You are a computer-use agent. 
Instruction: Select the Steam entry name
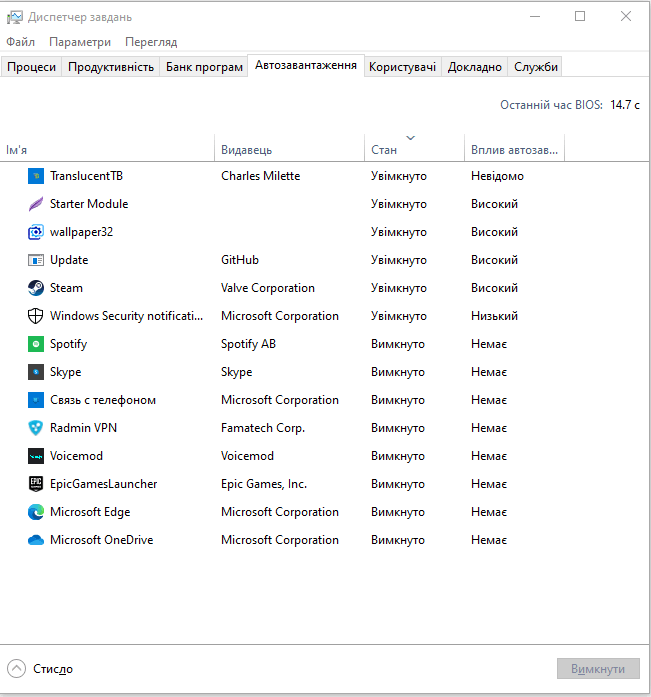66,288
